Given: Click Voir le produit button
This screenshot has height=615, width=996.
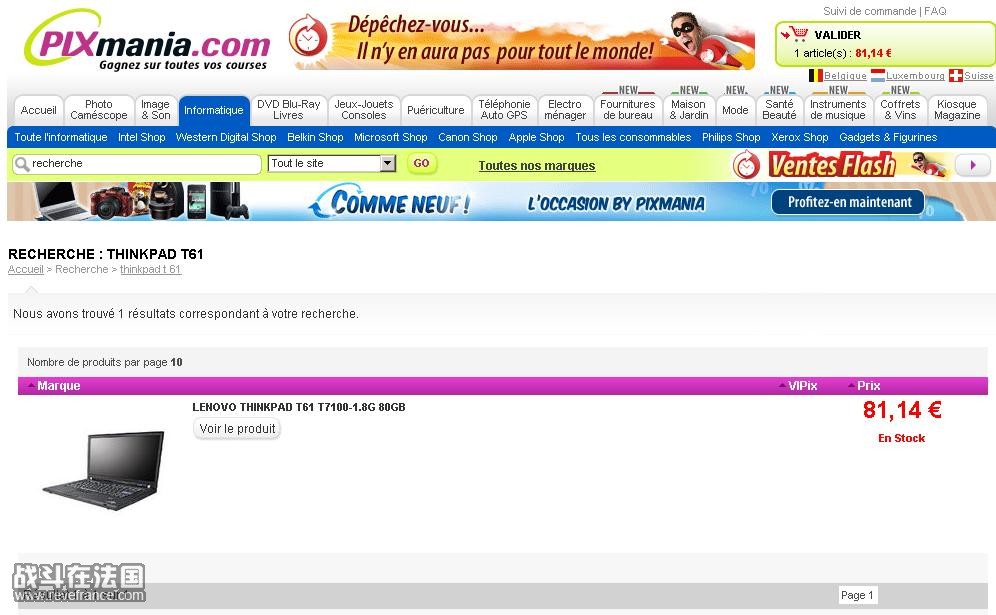Looking at the screenshot, I should [237, 429].
